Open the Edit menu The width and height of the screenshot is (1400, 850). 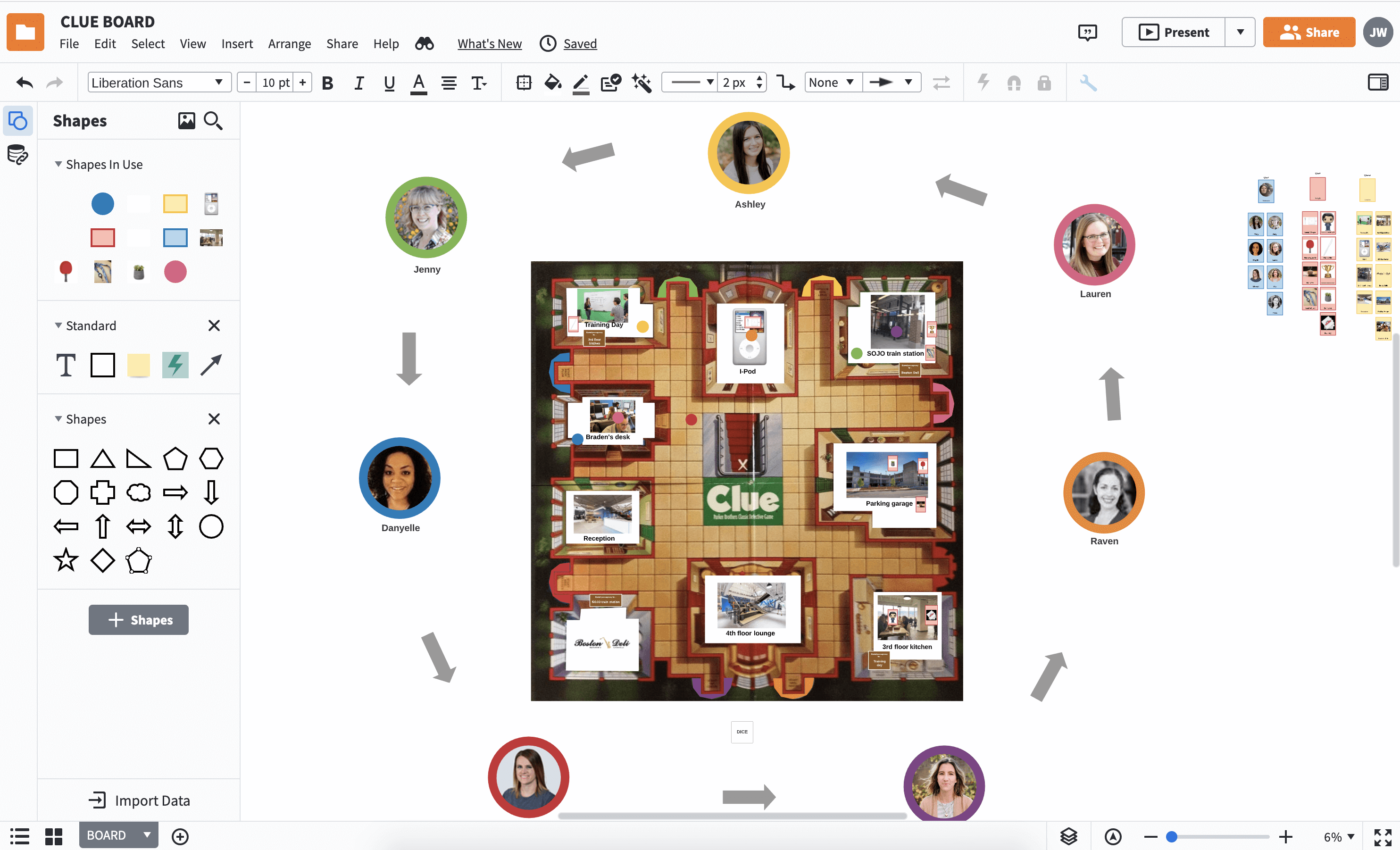[105, 44]
